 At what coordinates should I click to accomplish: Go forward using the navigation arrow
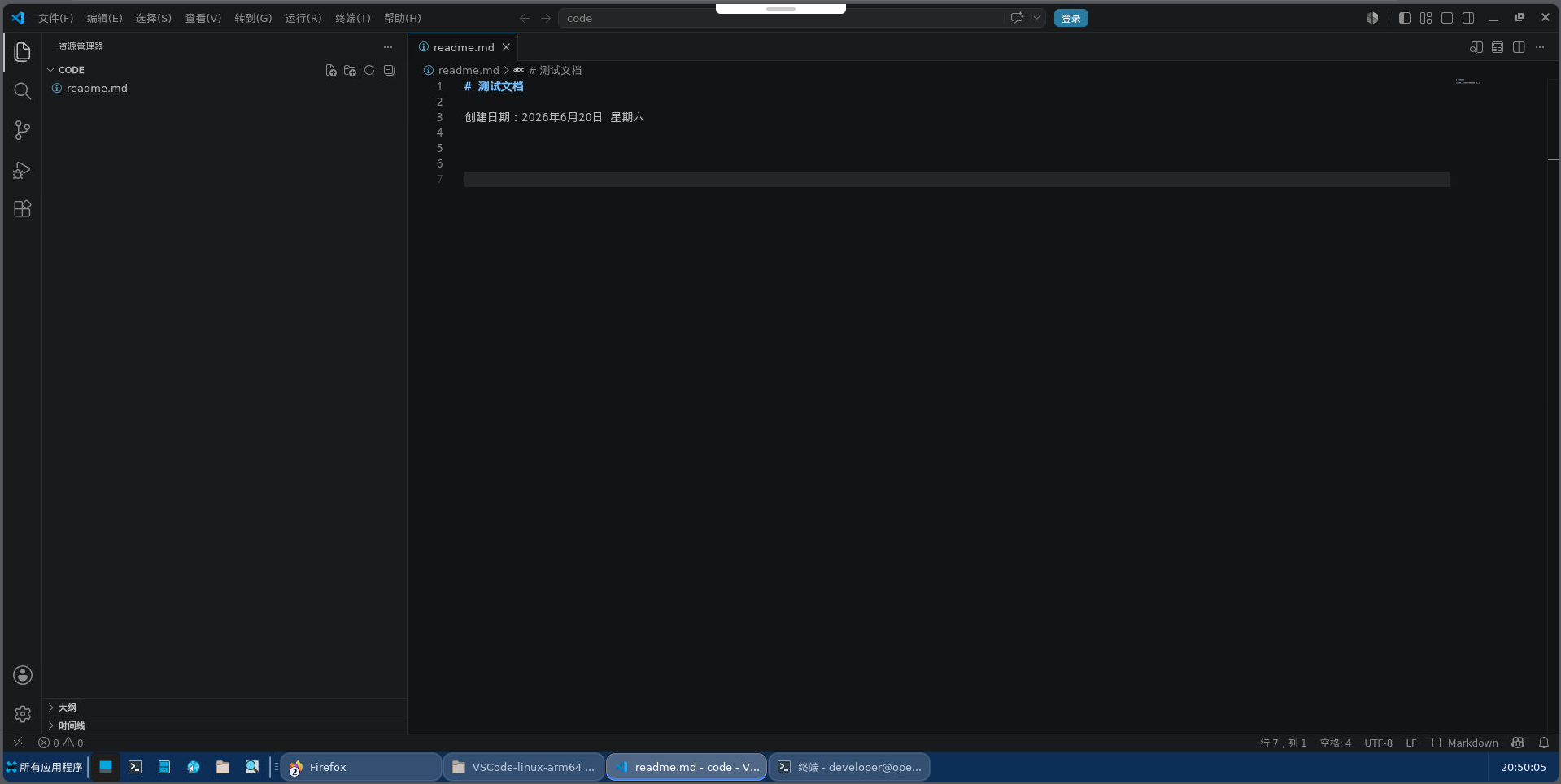point(546,18)
